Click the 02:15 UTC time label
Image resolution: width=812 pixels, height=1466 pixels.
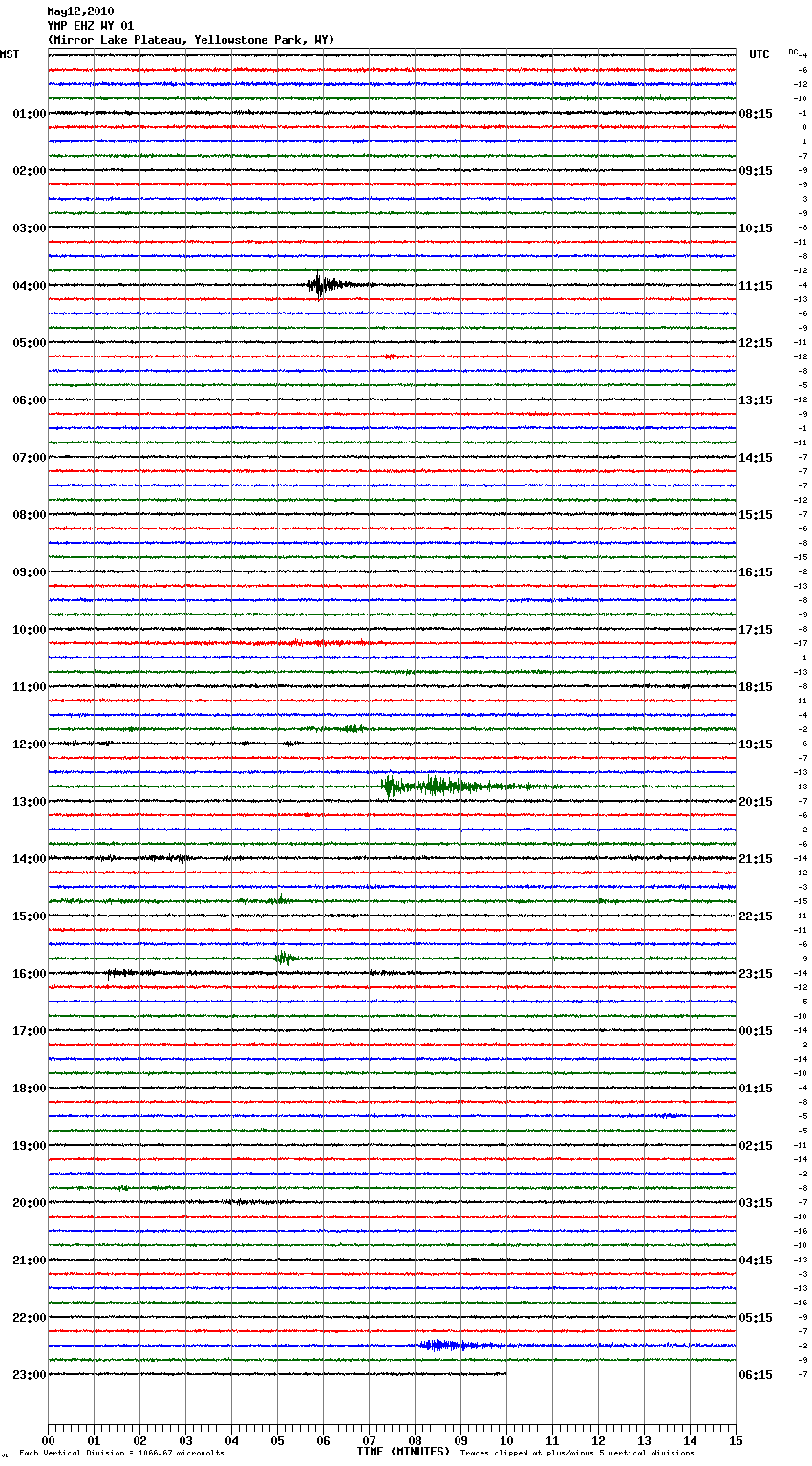pos(756,1146)
